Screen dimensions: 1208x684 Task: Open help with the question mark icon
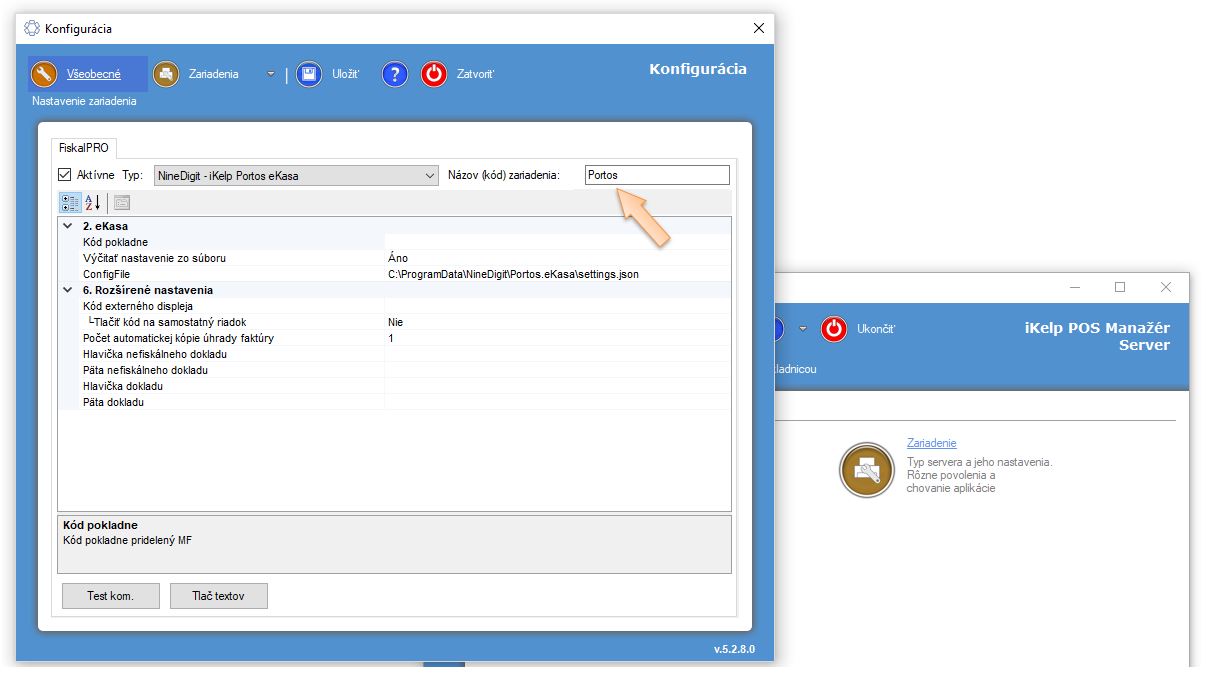pyautogui.click(x=395, y=74)
